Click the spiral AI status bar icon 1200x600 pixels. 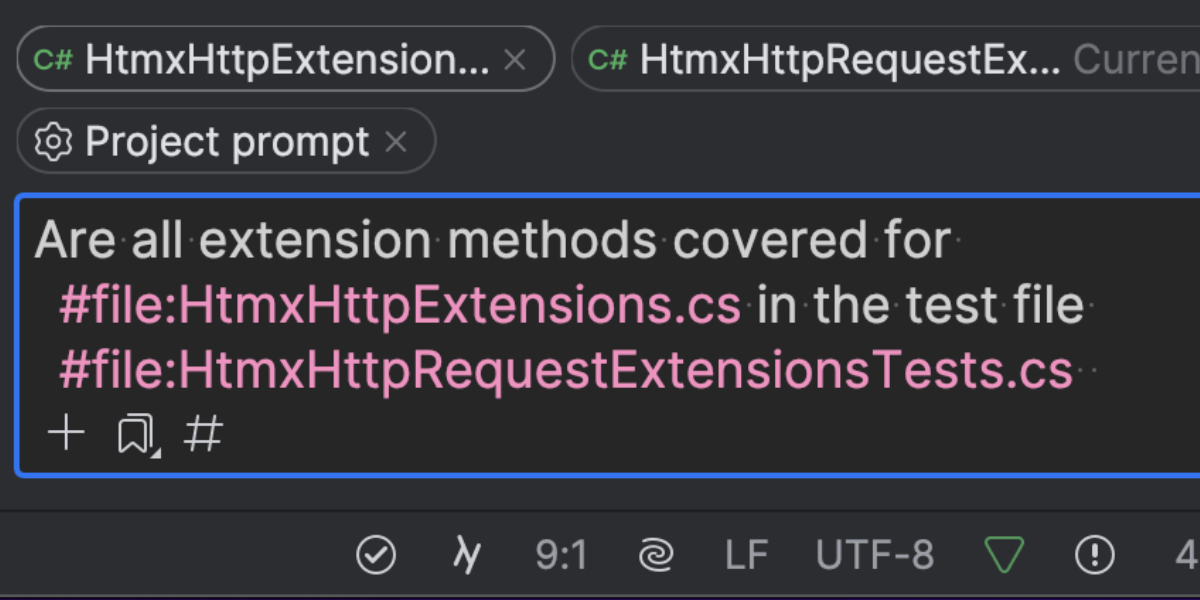coord(655,554)
